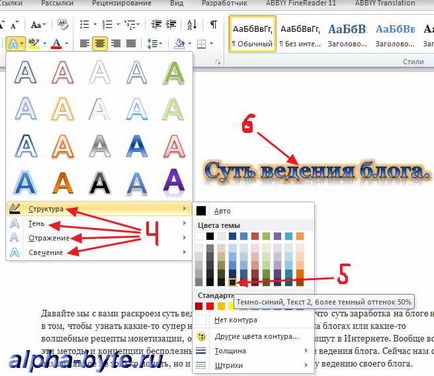Click the shrink font size icon
This screenshot has height=376, width=434.
(15, 25)
